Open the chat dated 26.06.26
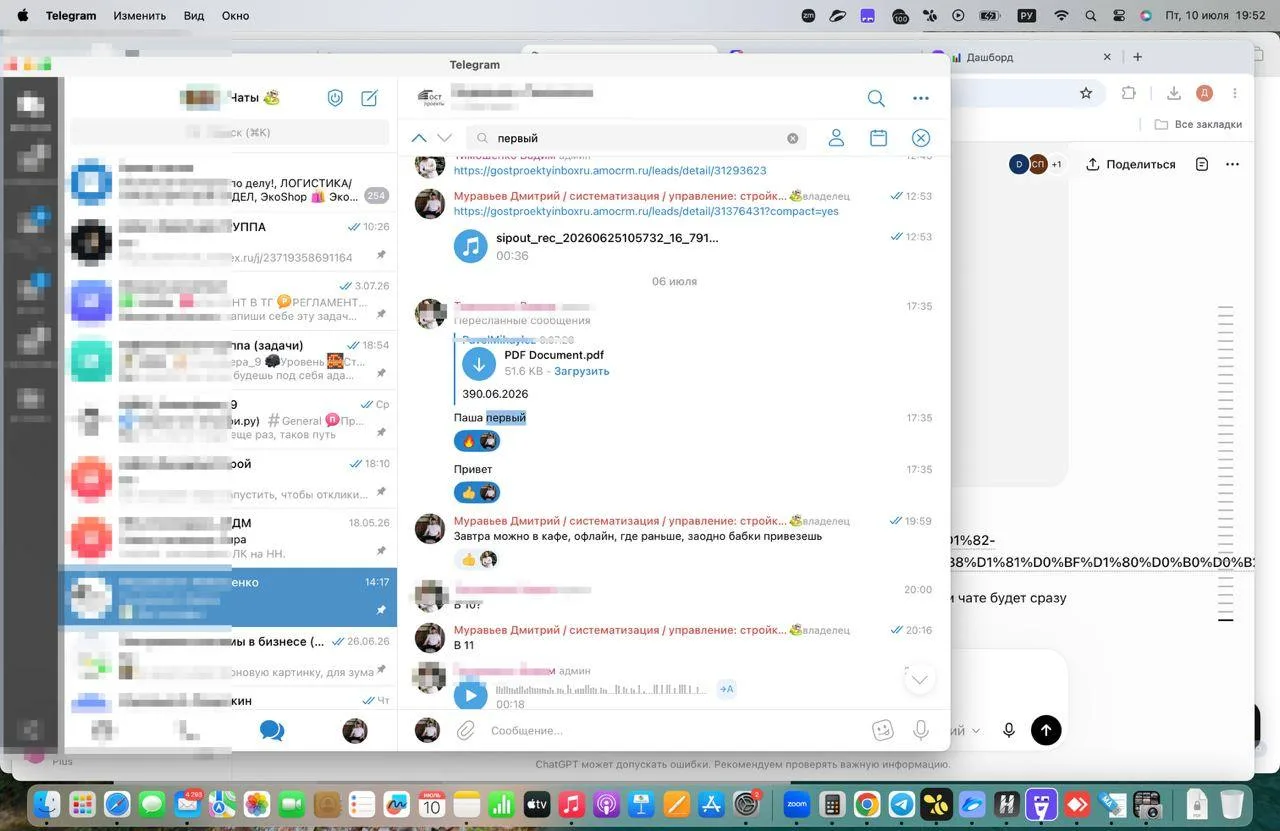Screen dimensions: 1280x831 pos(230,656)
